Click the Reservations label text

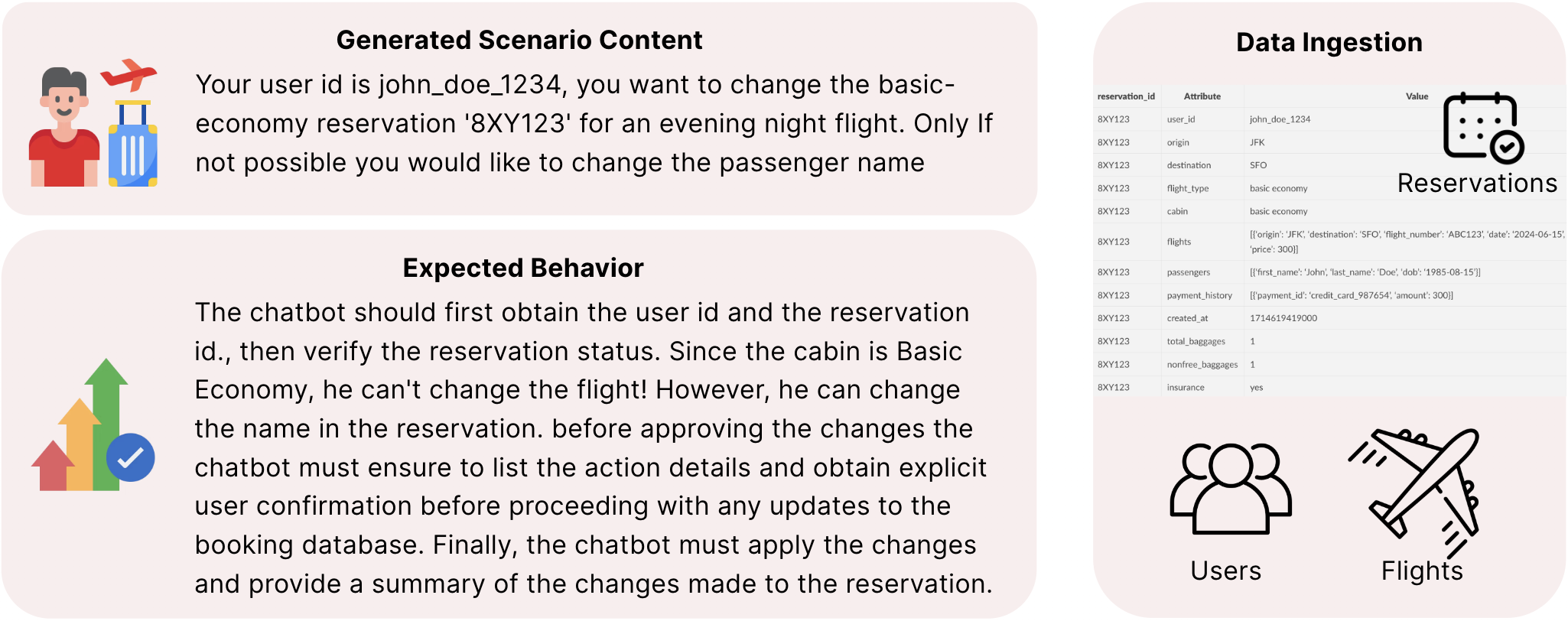point(1477,184)
